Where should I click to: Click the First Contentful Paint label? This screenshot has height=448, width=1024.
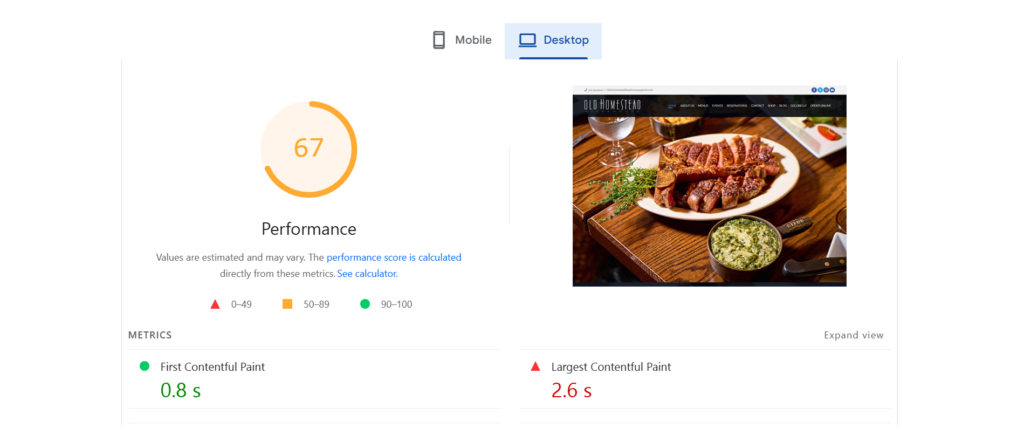coord(212,367)
